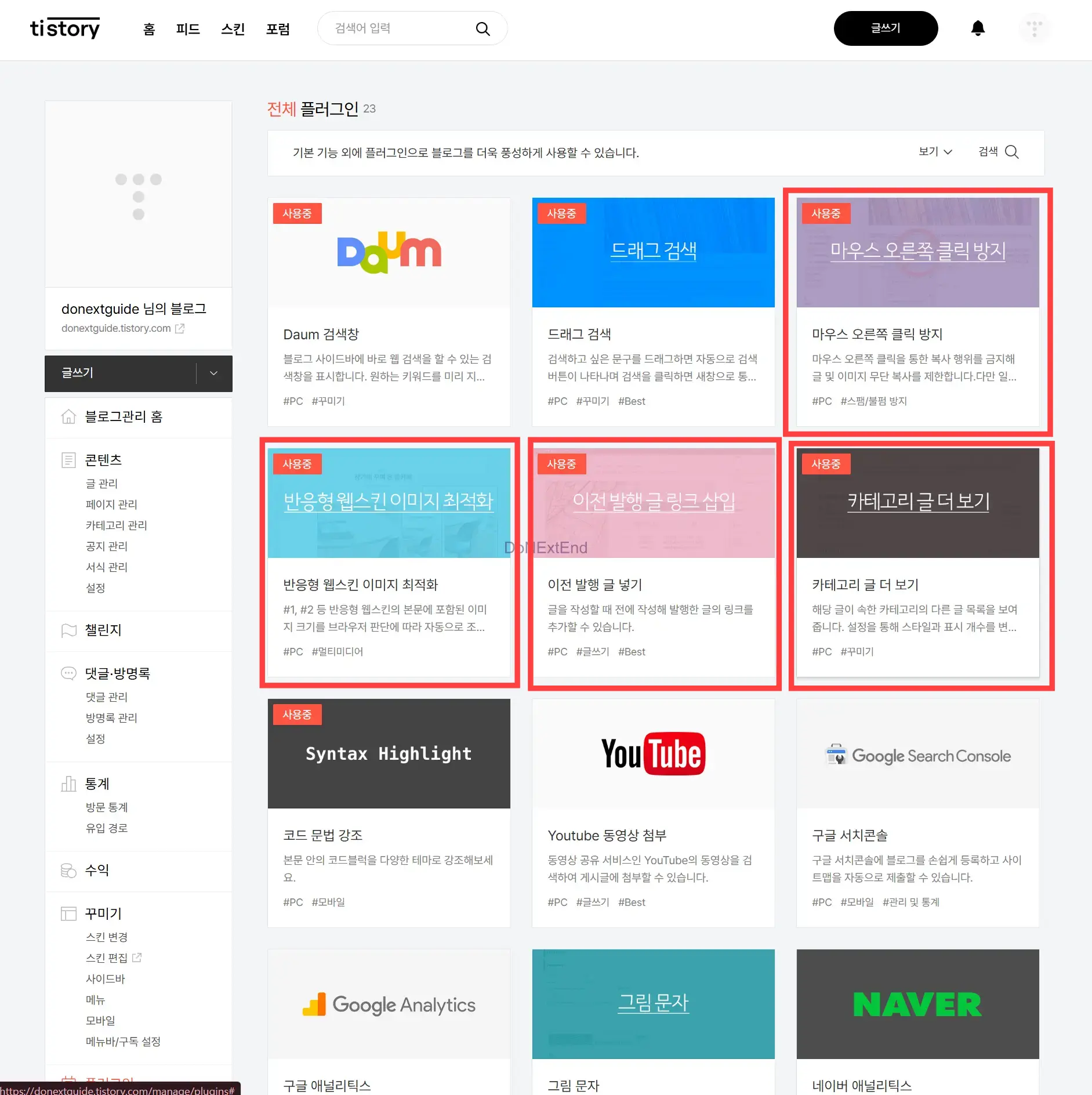This screenshot has height=1095, width=1092.
Task: Click the external link icon next to 스킨 편집
Action: click(x=137, y=958)
